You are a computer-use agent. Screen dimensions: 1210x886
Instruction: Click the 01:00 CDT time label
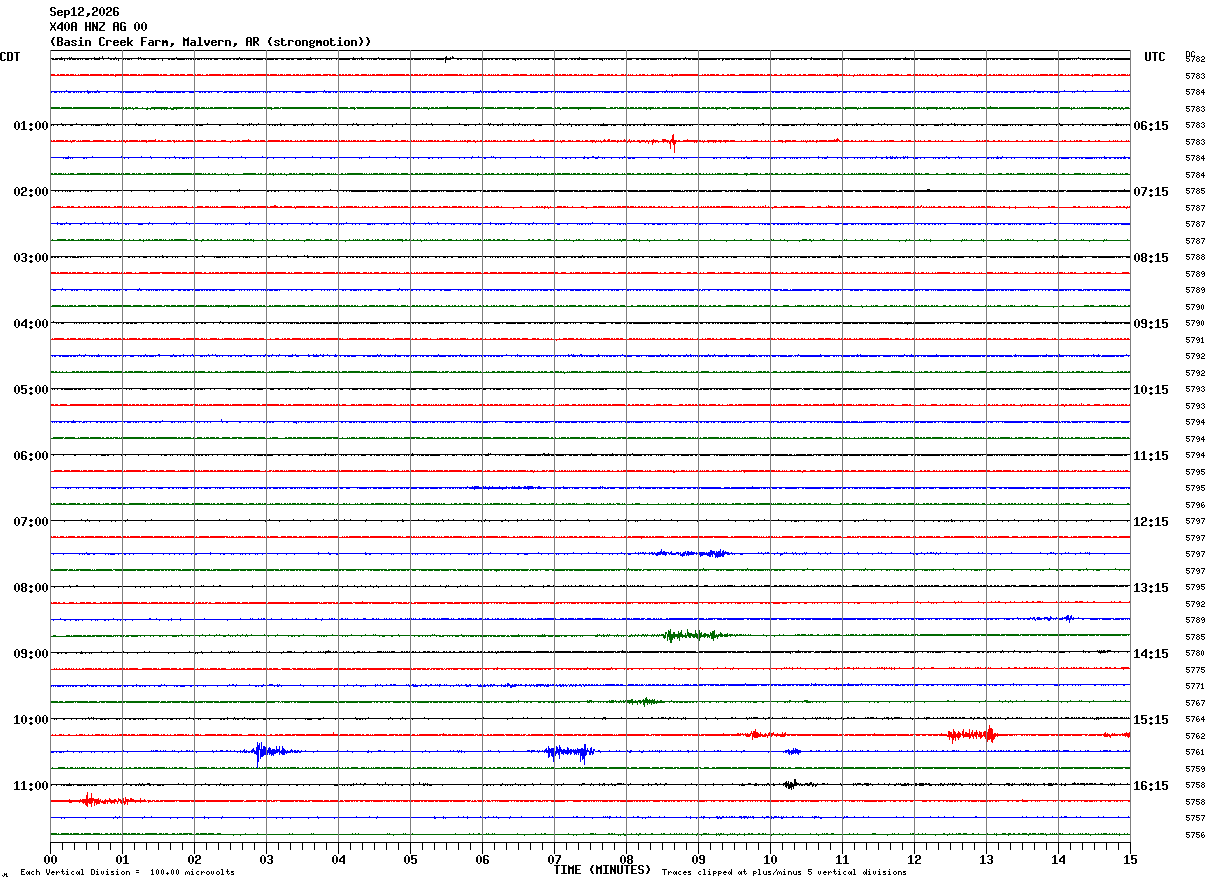tap(30, 126)
